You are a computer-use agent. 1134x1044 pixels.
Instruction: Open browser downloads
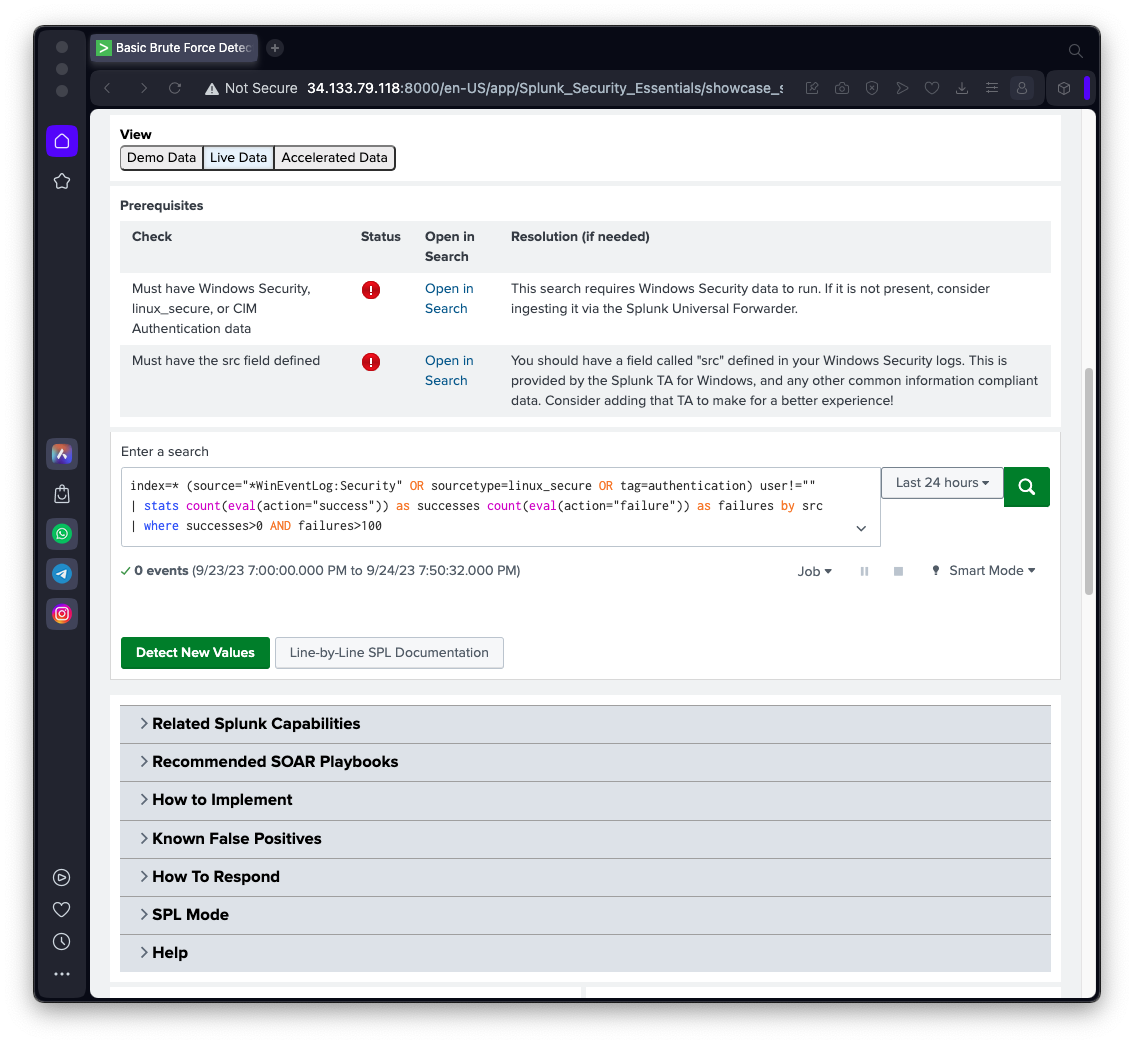pos(962,88)
